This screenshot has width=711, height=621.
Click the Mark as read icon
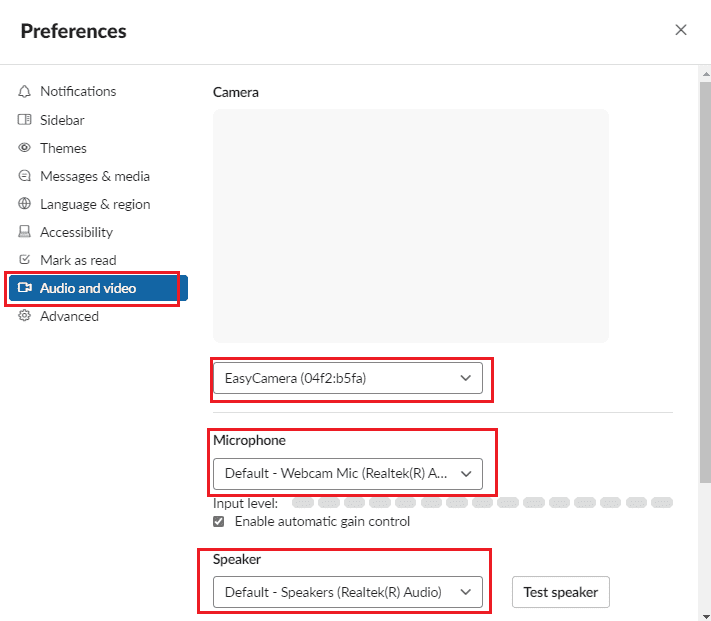pos(25,260)
